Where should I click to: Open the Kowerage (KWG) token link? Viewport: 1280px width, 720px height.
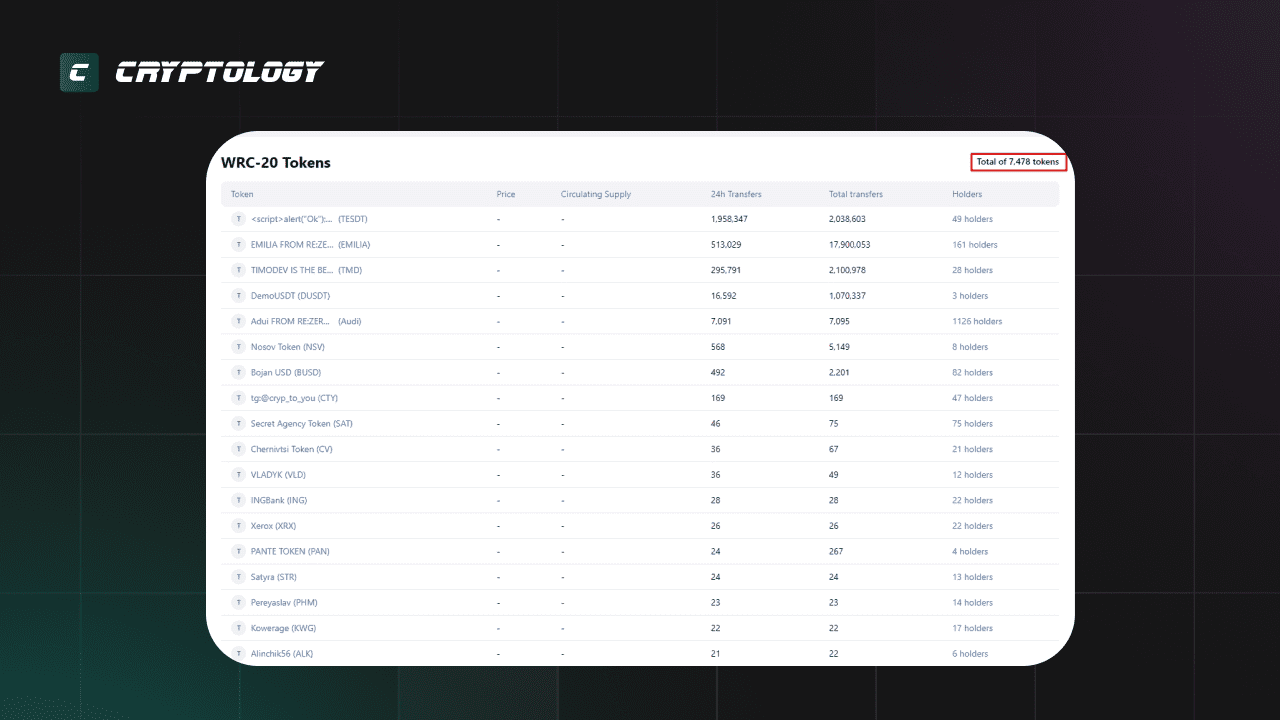284,628
